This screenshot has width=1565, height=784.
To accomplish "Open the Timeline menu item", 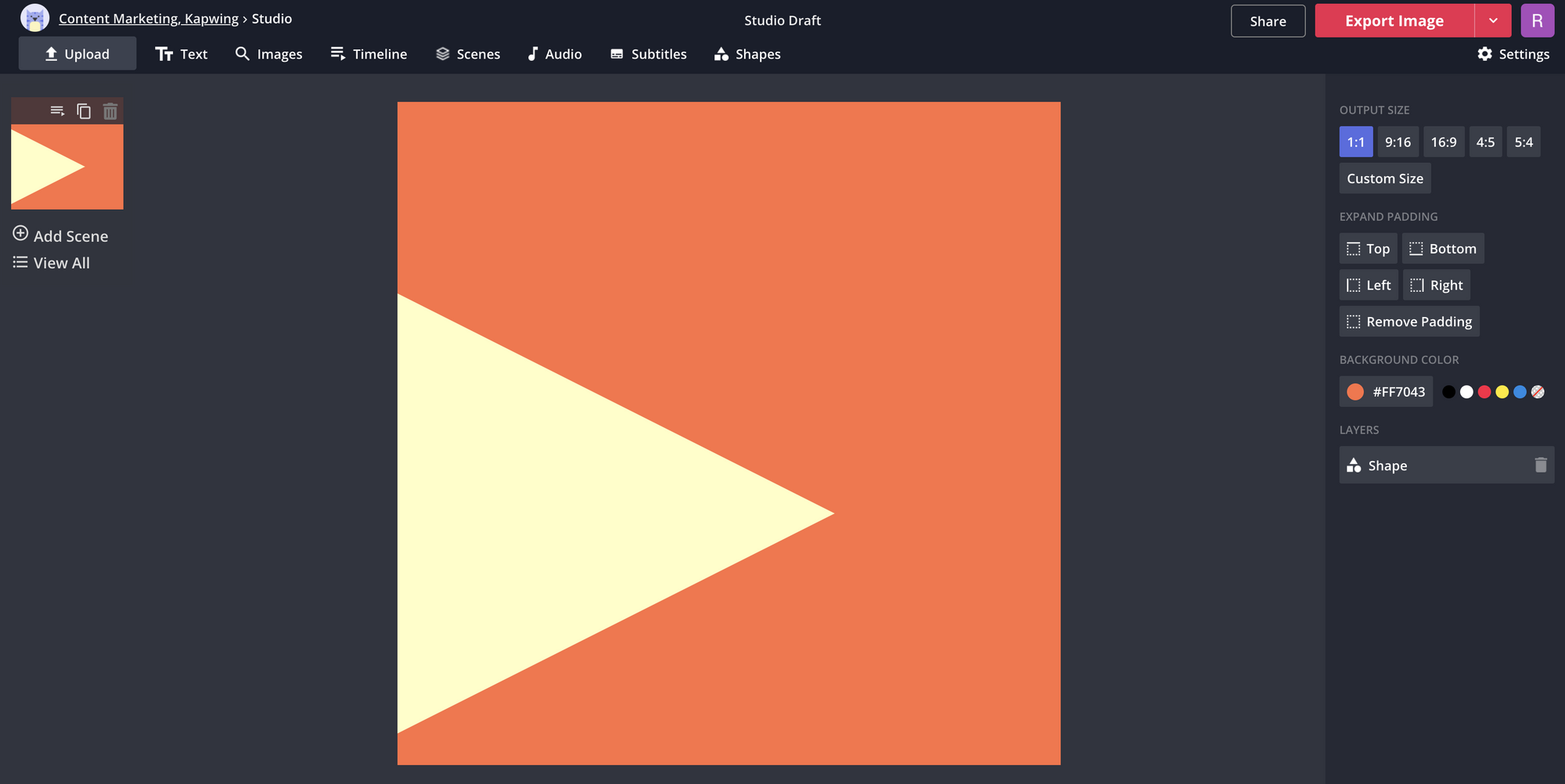I will tap(369, 54).
